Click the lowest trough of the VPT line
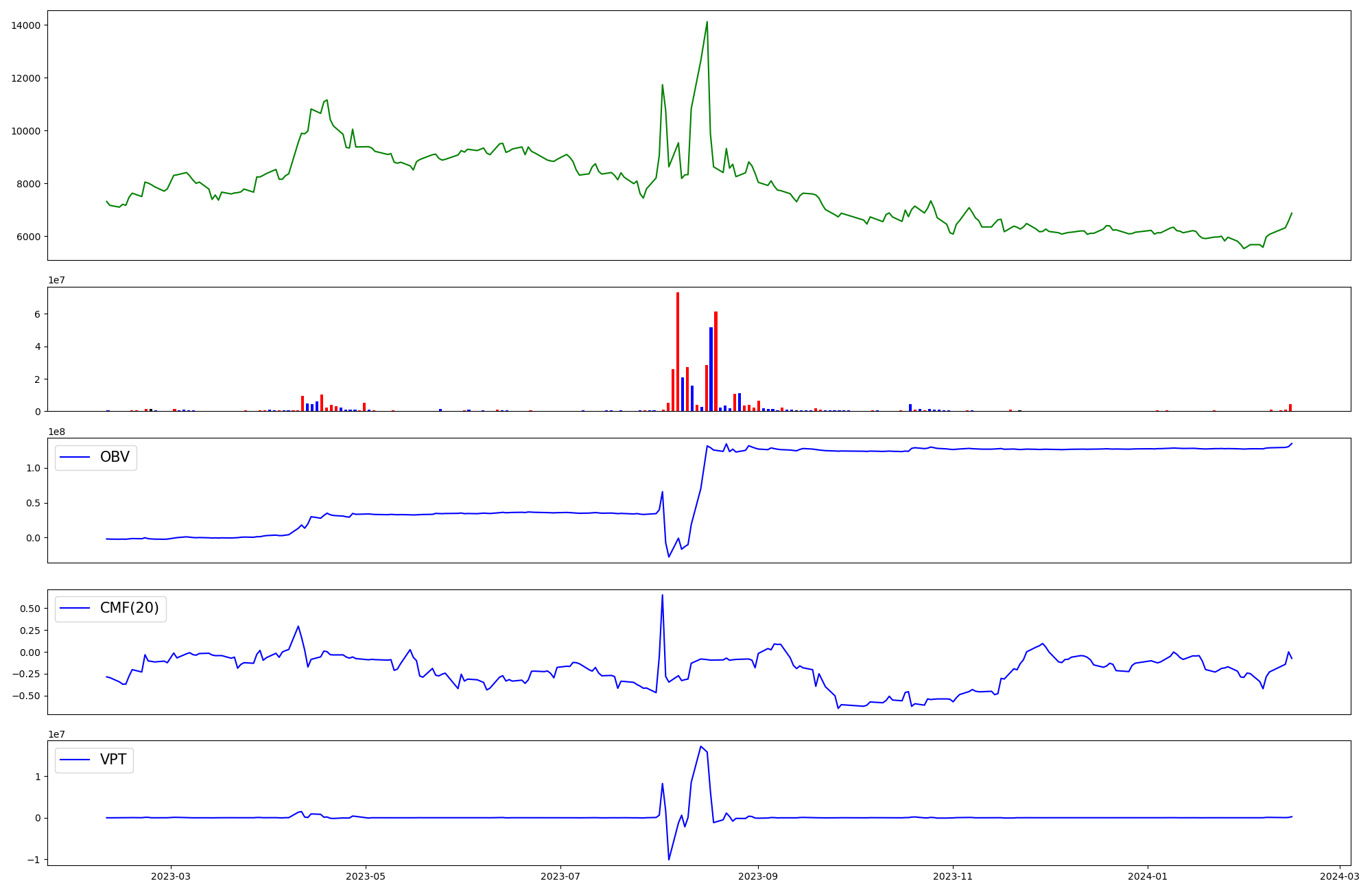The image size is (1372, 892). (669, 859)
